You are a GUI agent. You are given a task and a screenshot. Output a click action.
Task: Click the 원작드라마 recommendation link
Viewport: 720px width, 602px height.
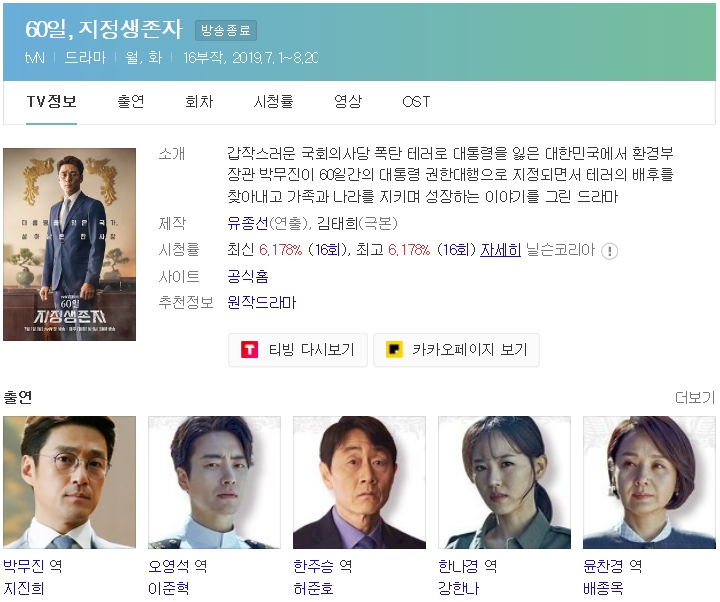click(x=262, y=303)
